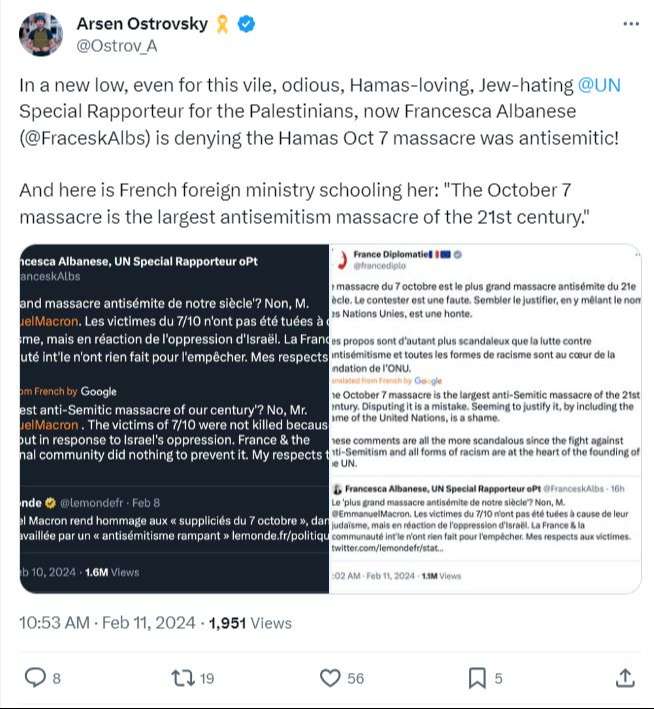The image size is (654, 709).
Task: Click the 56 likes count
Action: (355, 678)
